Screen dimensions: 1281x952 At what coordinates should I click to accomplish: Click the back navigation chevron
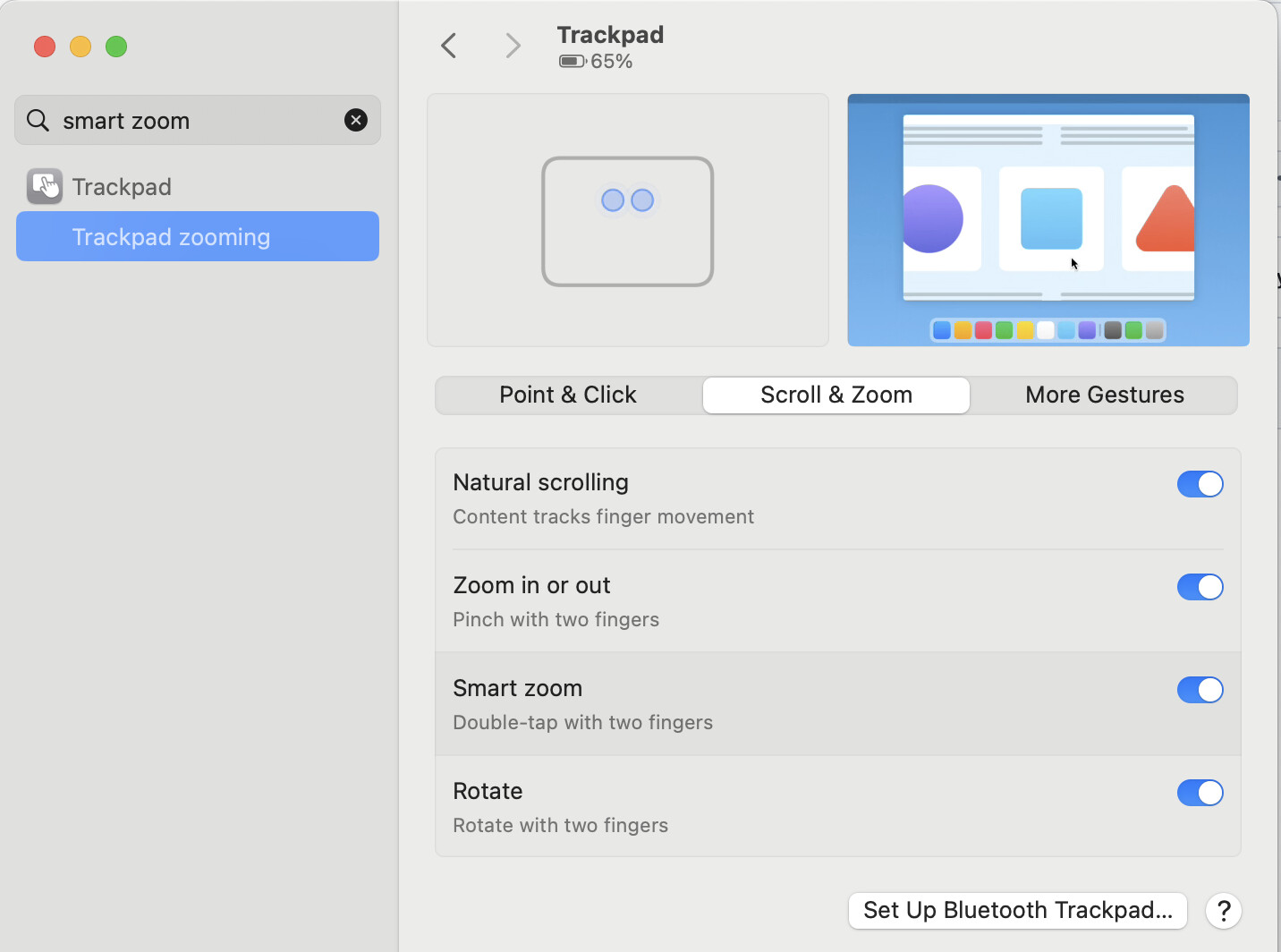pos(449,46)
